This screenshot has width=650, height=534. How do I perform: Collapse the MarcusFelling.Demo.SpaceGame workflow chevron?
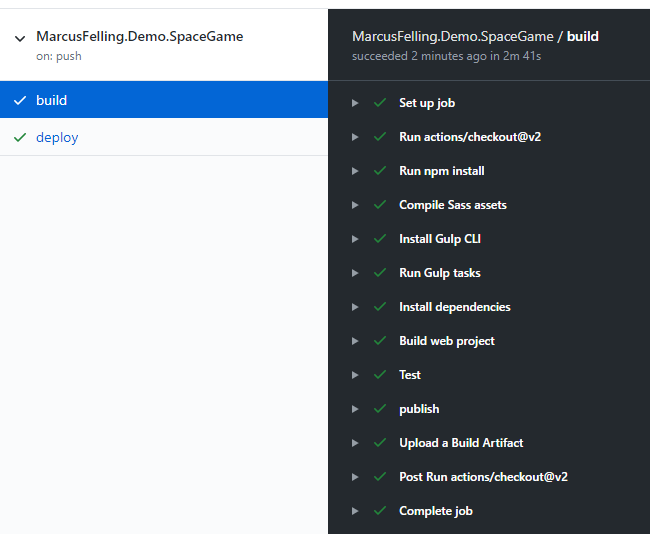point(20,38)
